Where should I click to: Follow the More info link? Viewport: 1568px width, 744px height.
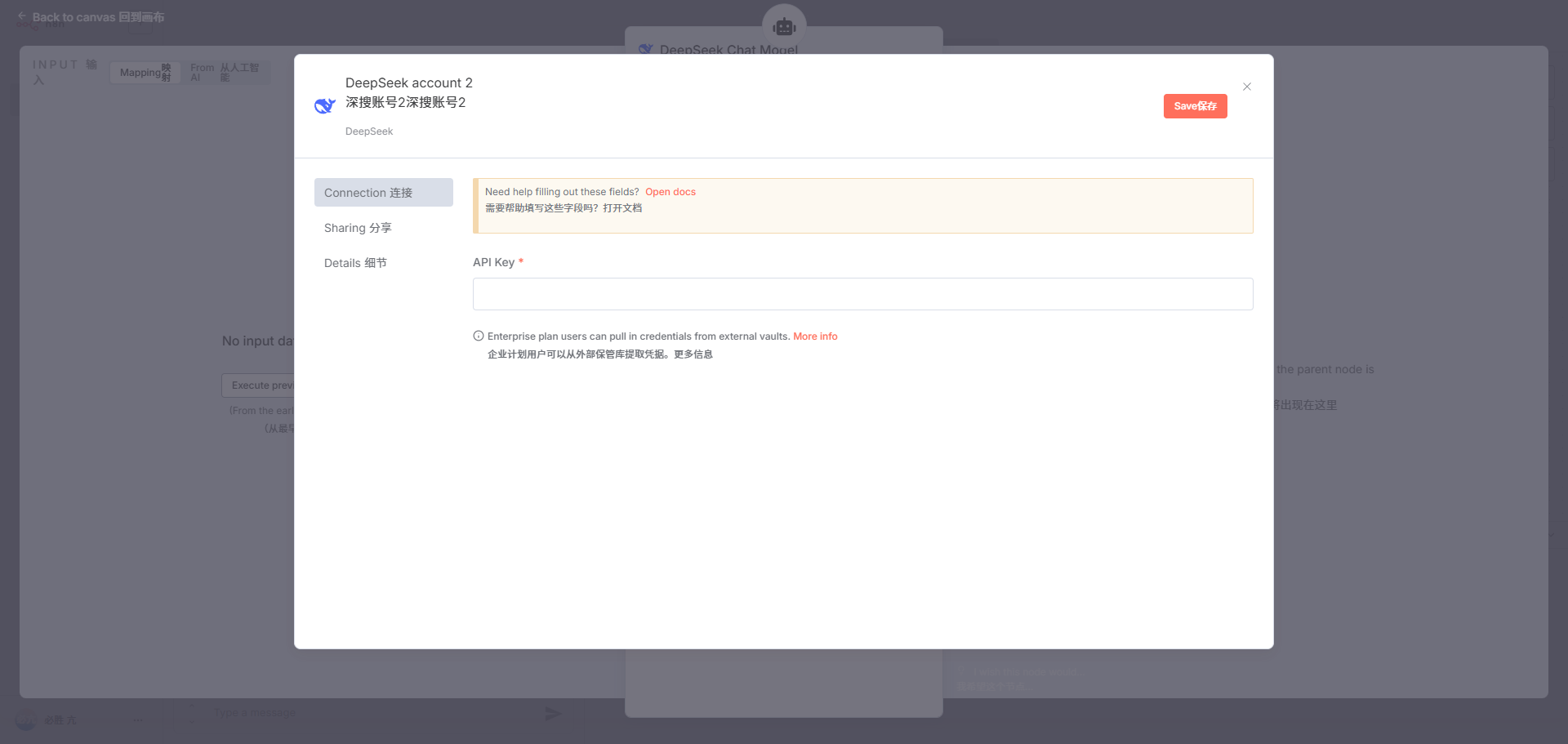click(815, 336)
